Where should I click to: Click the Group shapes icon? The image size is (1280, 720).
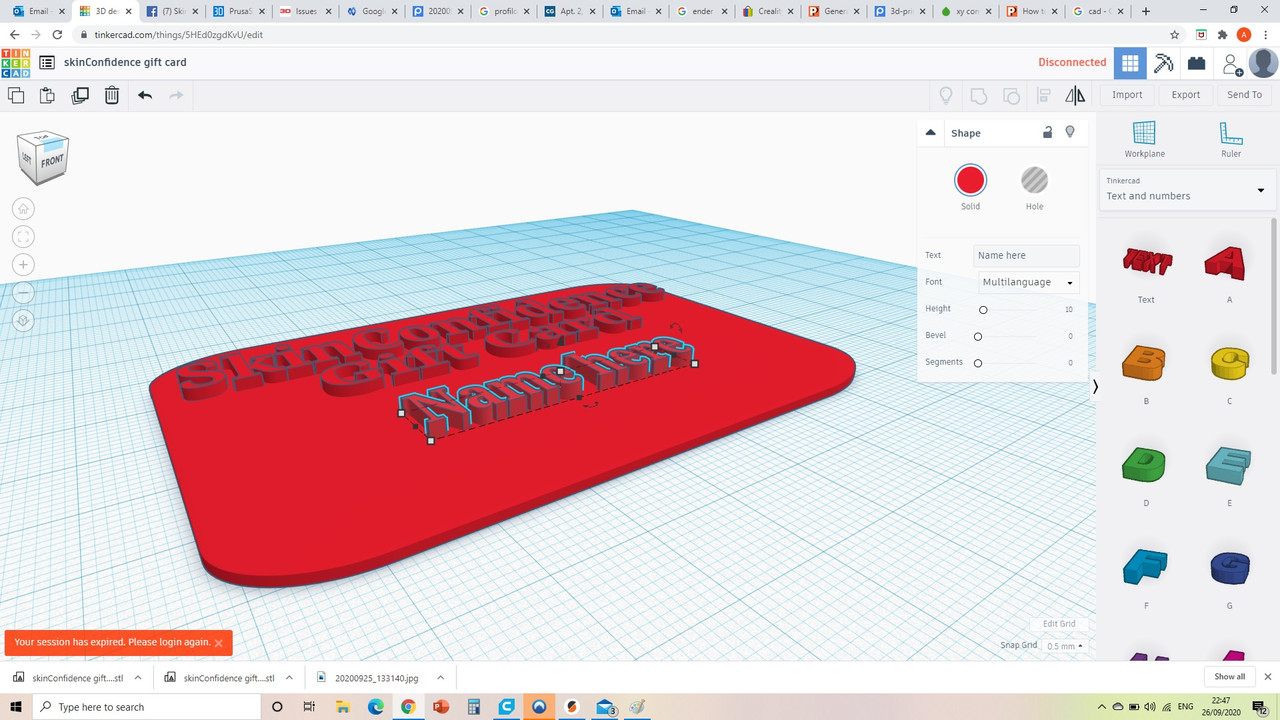(x=979, y=96)
